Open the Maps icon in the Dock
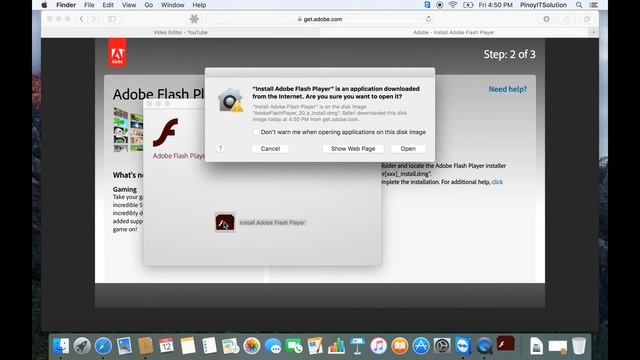The width and height of the screenshot is (640, 360). [x=230, y=346]
